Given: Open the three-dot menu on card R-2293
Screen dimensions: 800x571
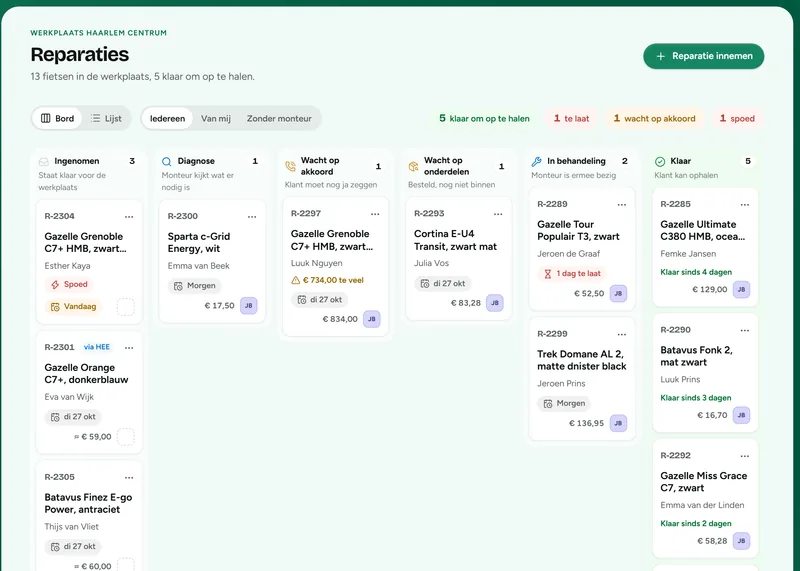Looking at the screenshot, I should point(498,214).
